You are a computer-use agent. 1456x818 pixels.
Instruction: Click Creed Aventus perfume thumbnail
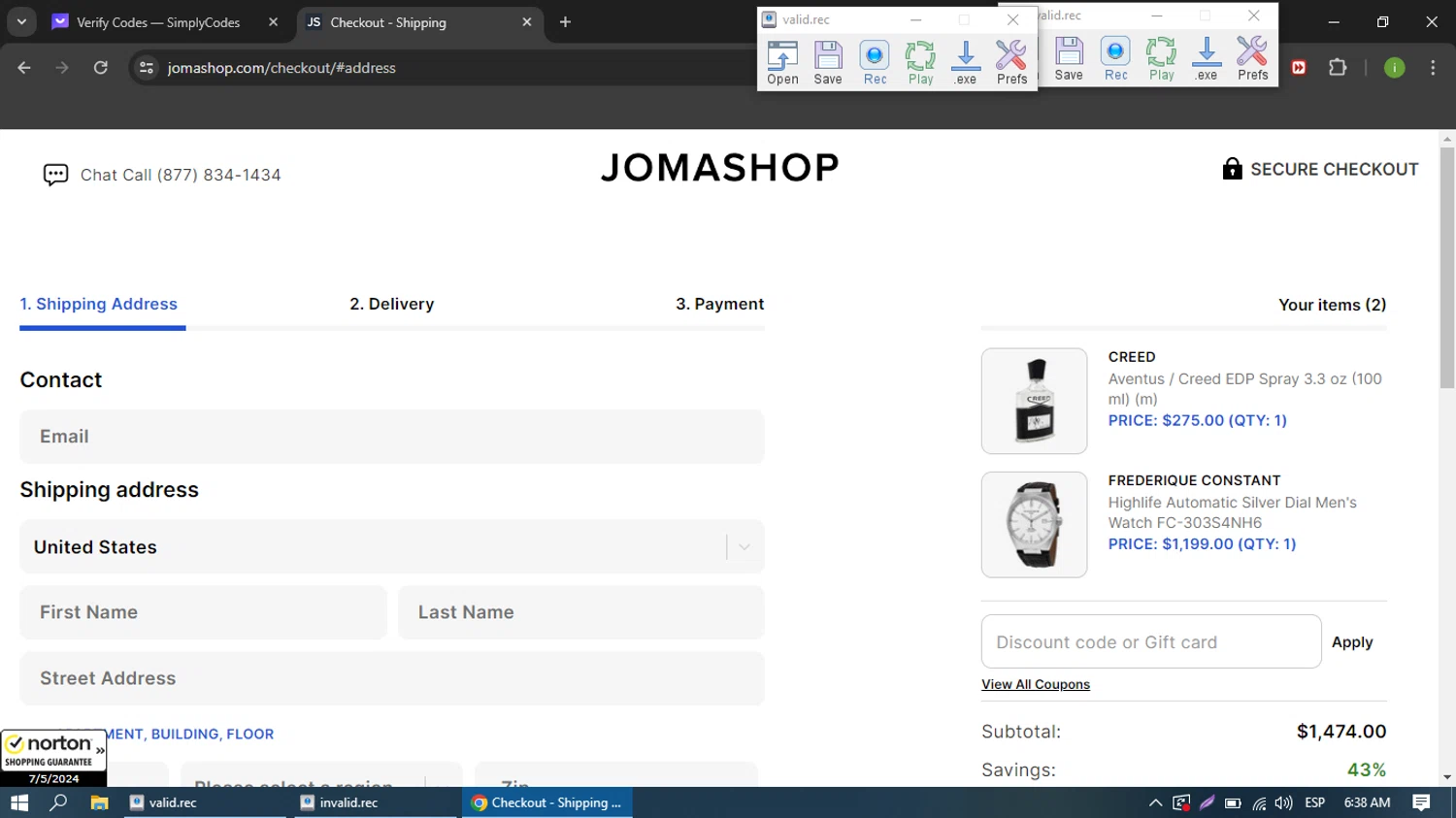click(x=1035, y=401)
